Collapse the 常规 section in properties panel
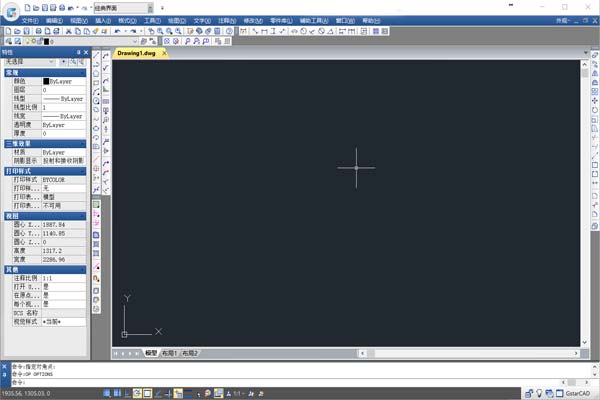The height and width of the screenshot is (400, 600). tap(85, 72)
